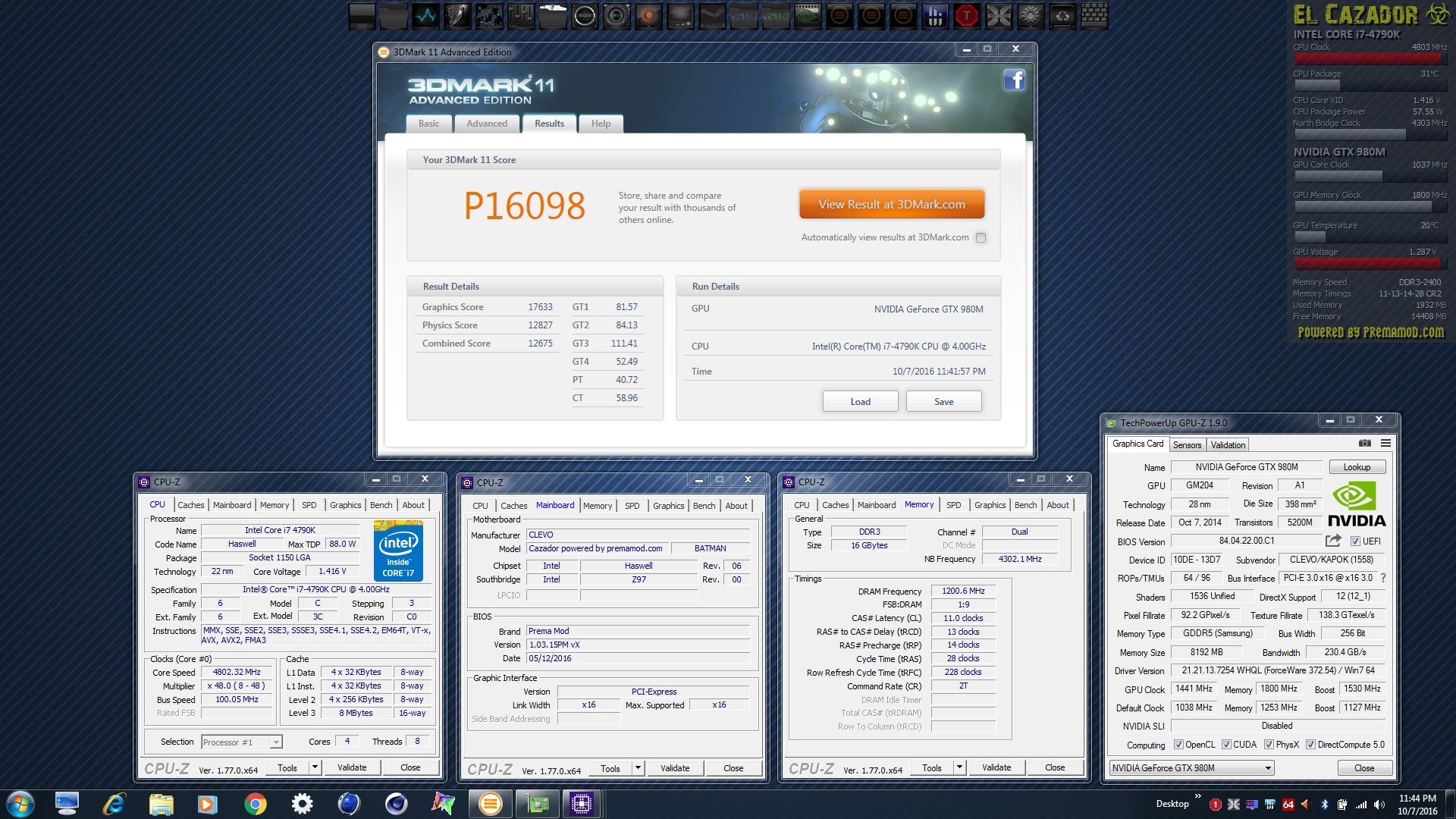Launch Origin from the top dock
This screenshot has height=819, width=1456.
pyautogui.click(x=648, y=15)
